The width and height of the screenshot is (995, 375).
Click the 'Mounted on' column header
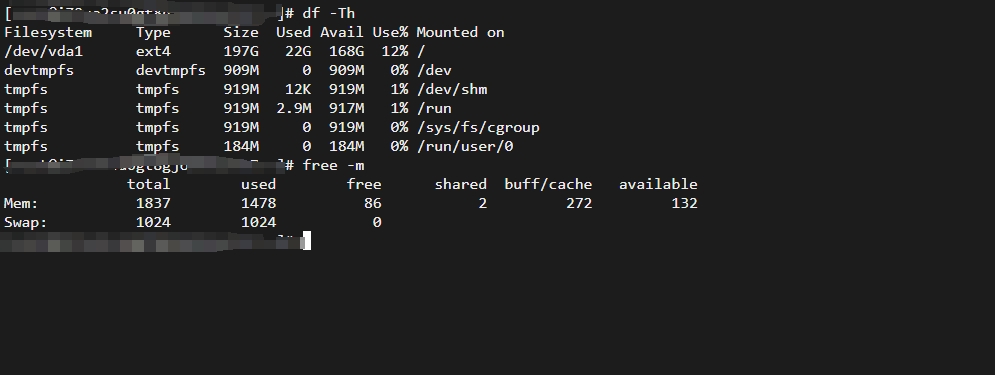[x=460, y=32]
